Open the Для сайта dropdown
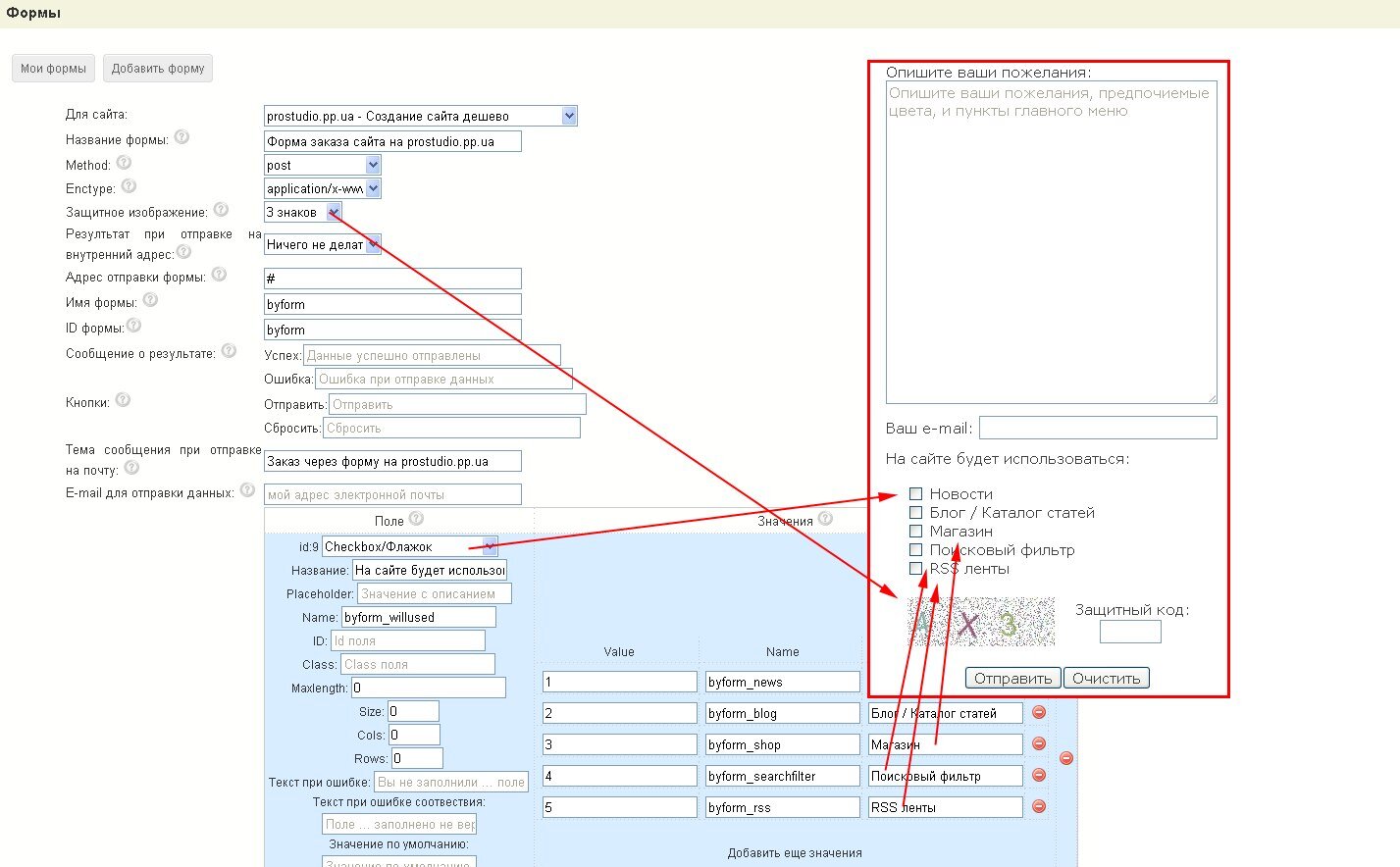 click(x=569, y=116)
